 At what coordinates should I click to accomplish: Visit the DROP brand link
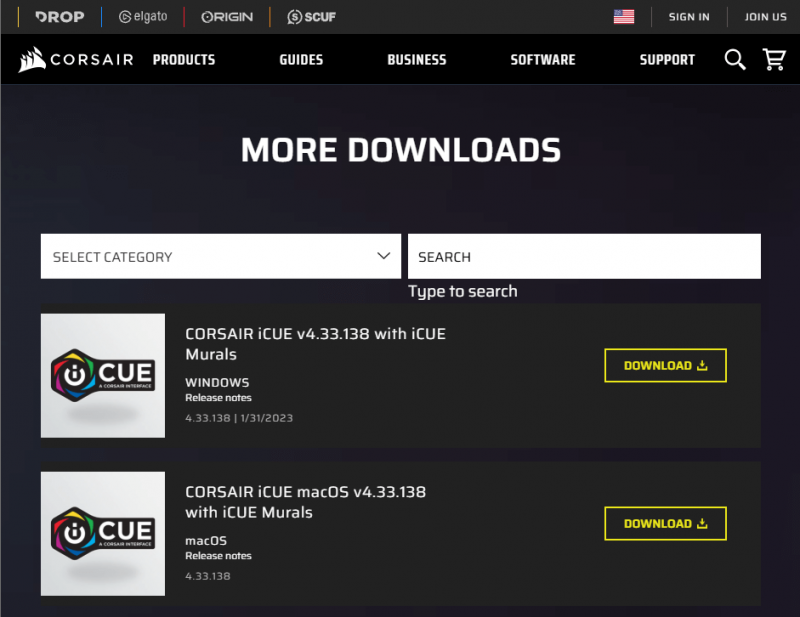coord(60,17)
